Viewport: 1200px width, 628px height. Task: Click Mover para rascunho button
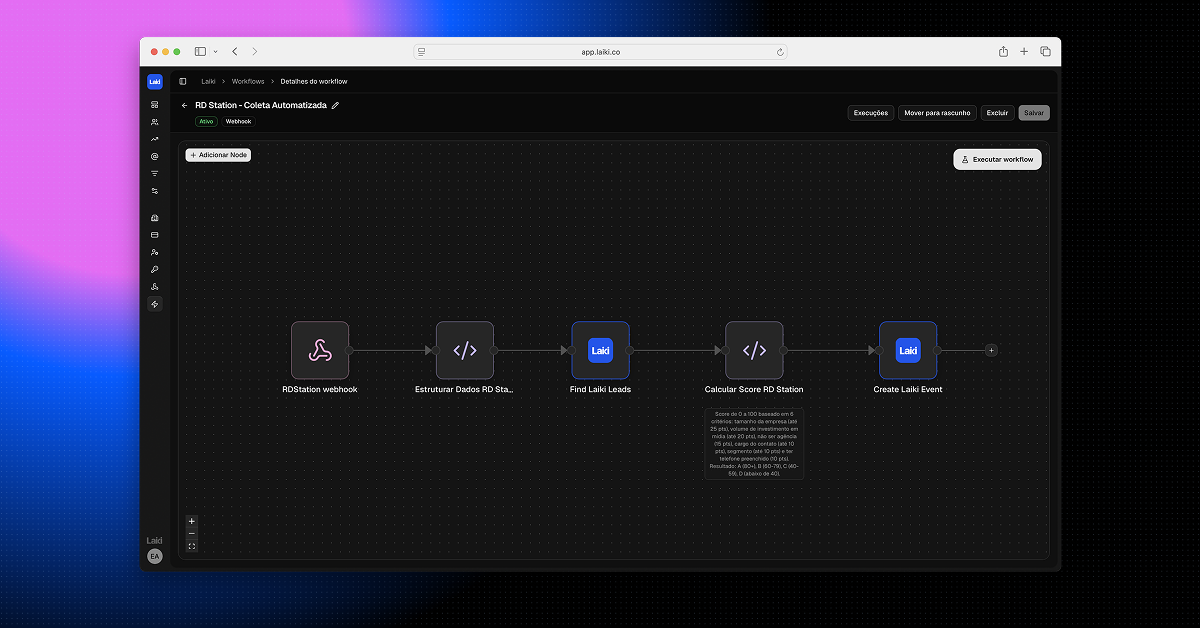pos(938,113)
